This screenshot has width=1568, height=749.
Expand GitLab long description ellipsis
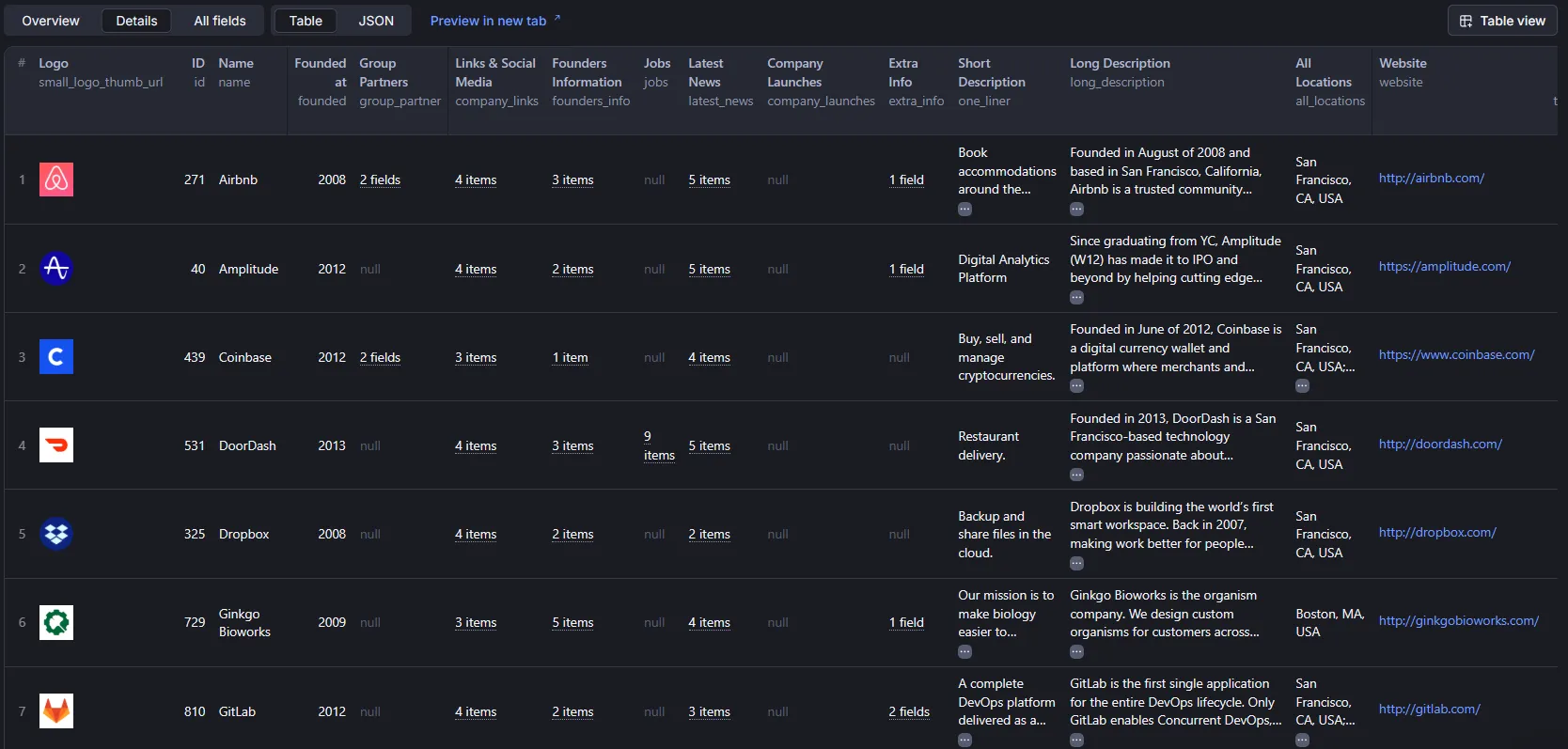pyautogui.click(x=1076, y=741)
